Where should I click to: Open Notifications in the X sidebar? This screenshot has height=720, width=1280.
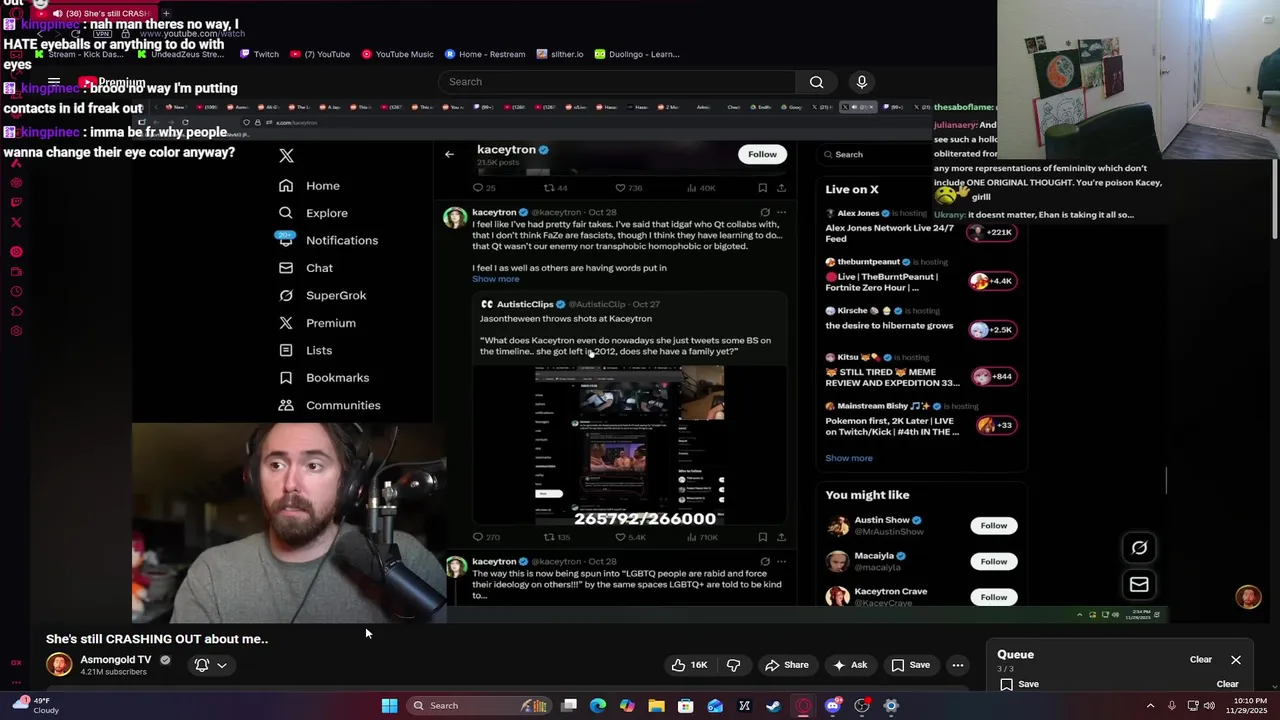click(329, 240)
